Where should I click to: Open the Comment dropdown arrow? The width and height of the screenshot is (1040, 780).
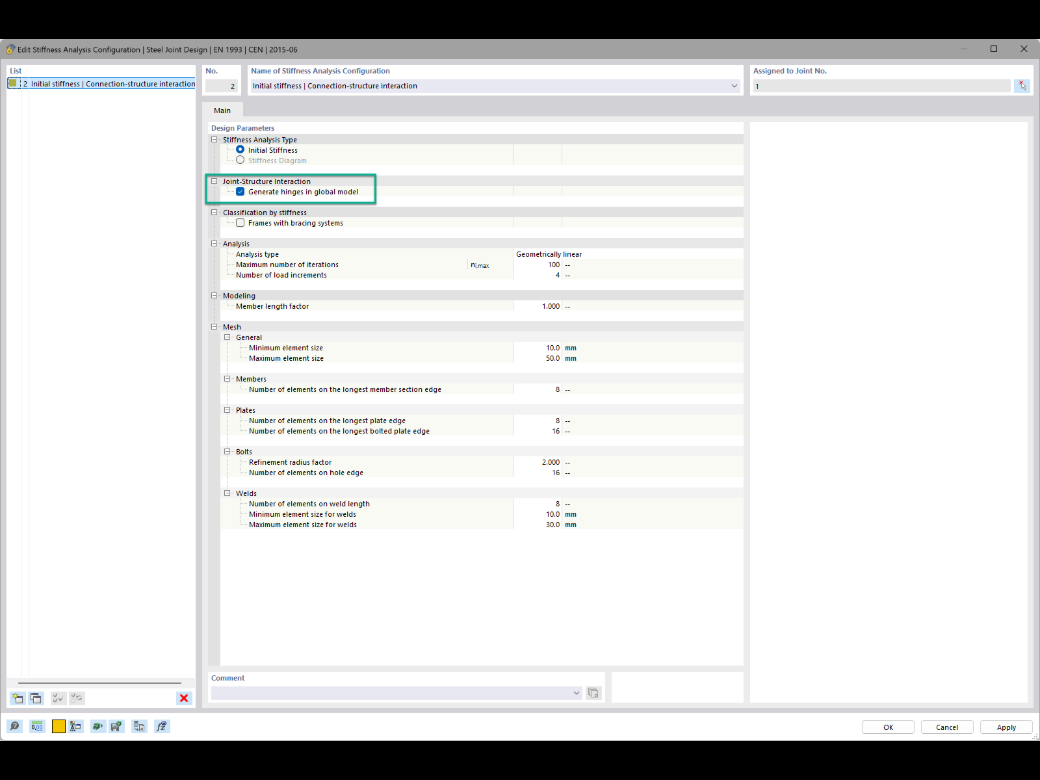pyautogui.click(x=576, y=692)
